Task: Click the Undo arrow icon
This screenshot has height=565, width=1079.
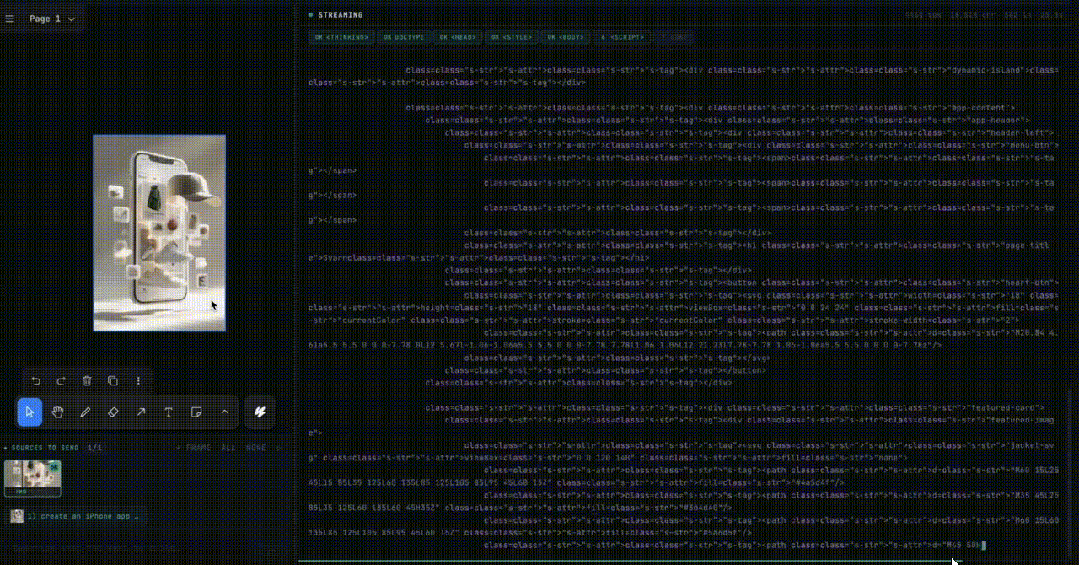Action: point(36,381)
